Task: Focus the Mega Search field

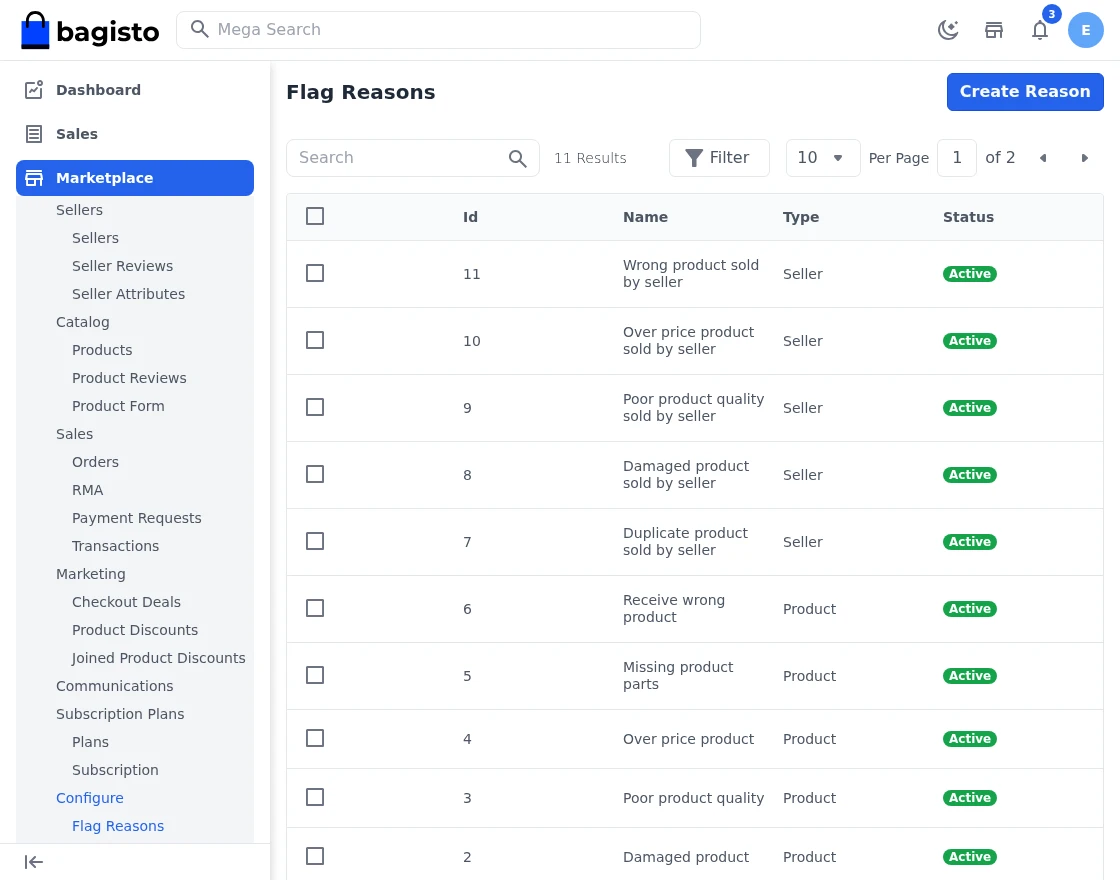Action: tap(439, 30)
